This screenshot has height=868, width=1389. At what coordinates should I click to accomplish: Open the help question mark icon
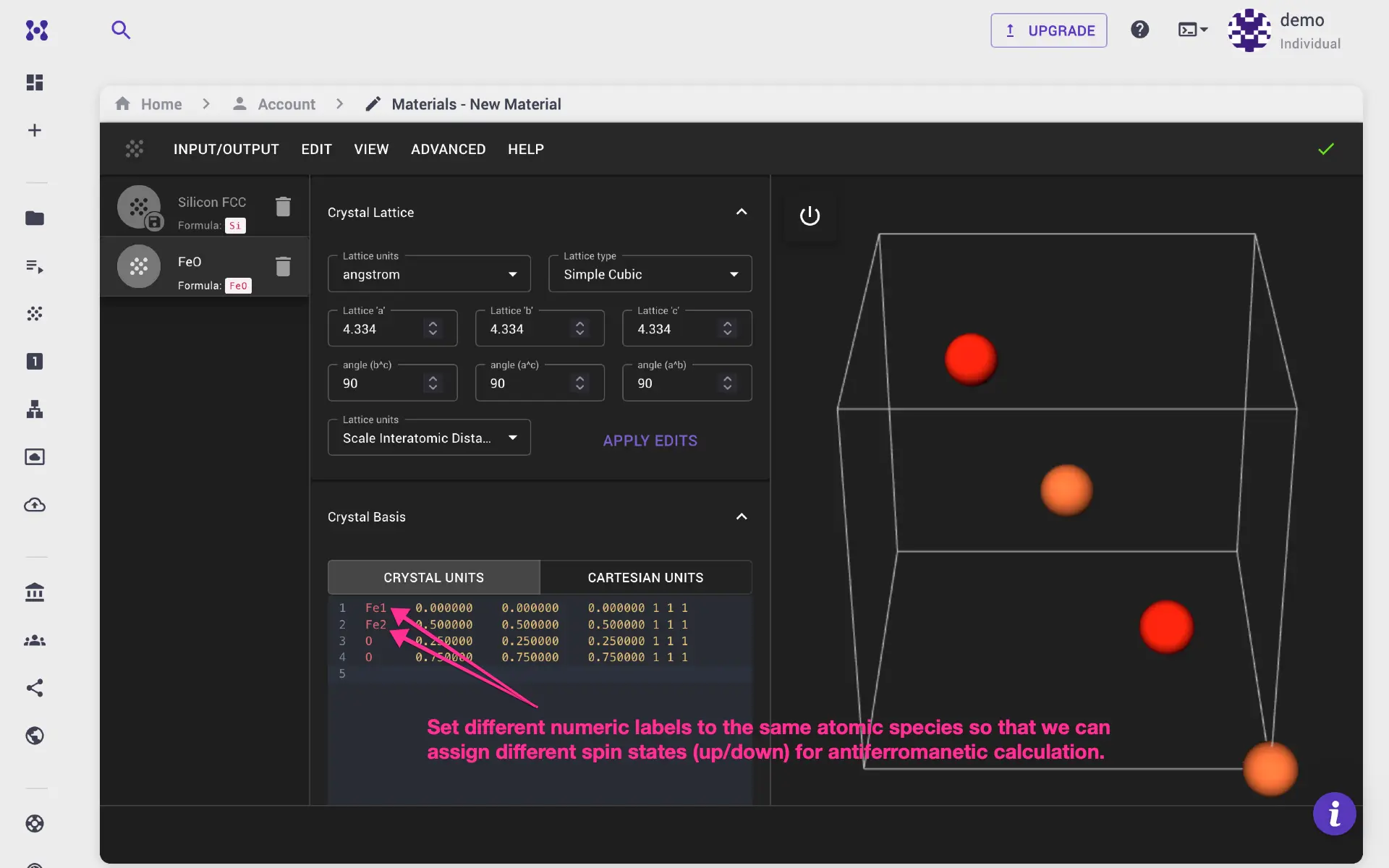click(x=1139, y=30)
